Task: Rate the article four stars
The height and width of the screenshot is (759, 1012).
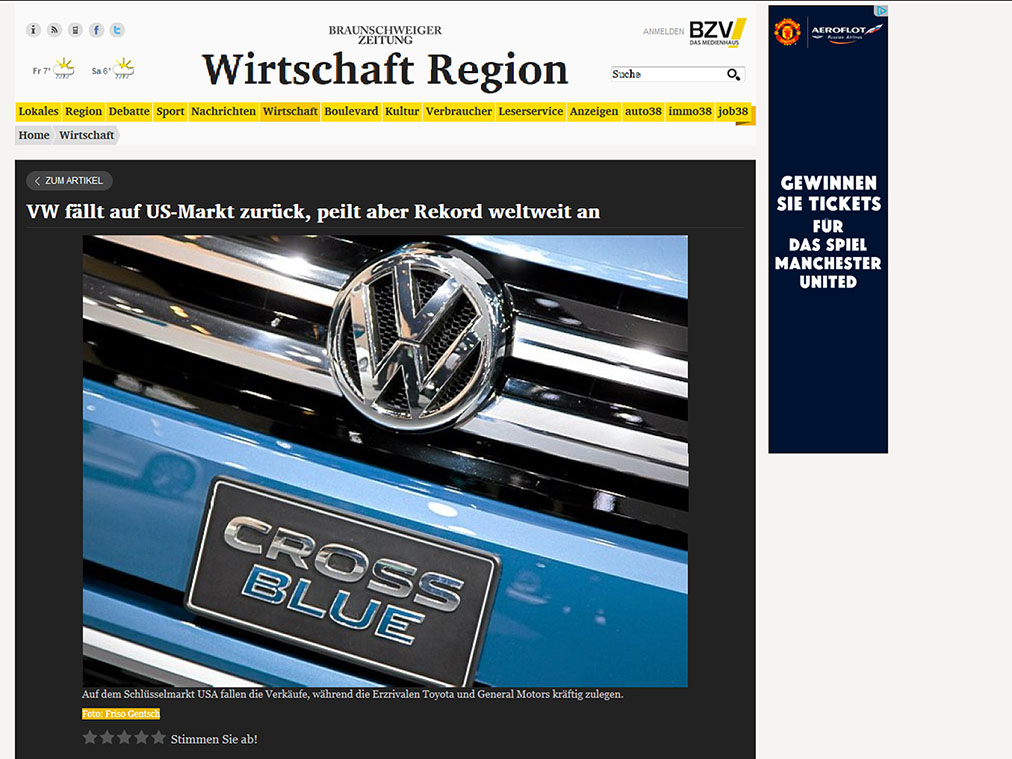Action: (141, 737)
